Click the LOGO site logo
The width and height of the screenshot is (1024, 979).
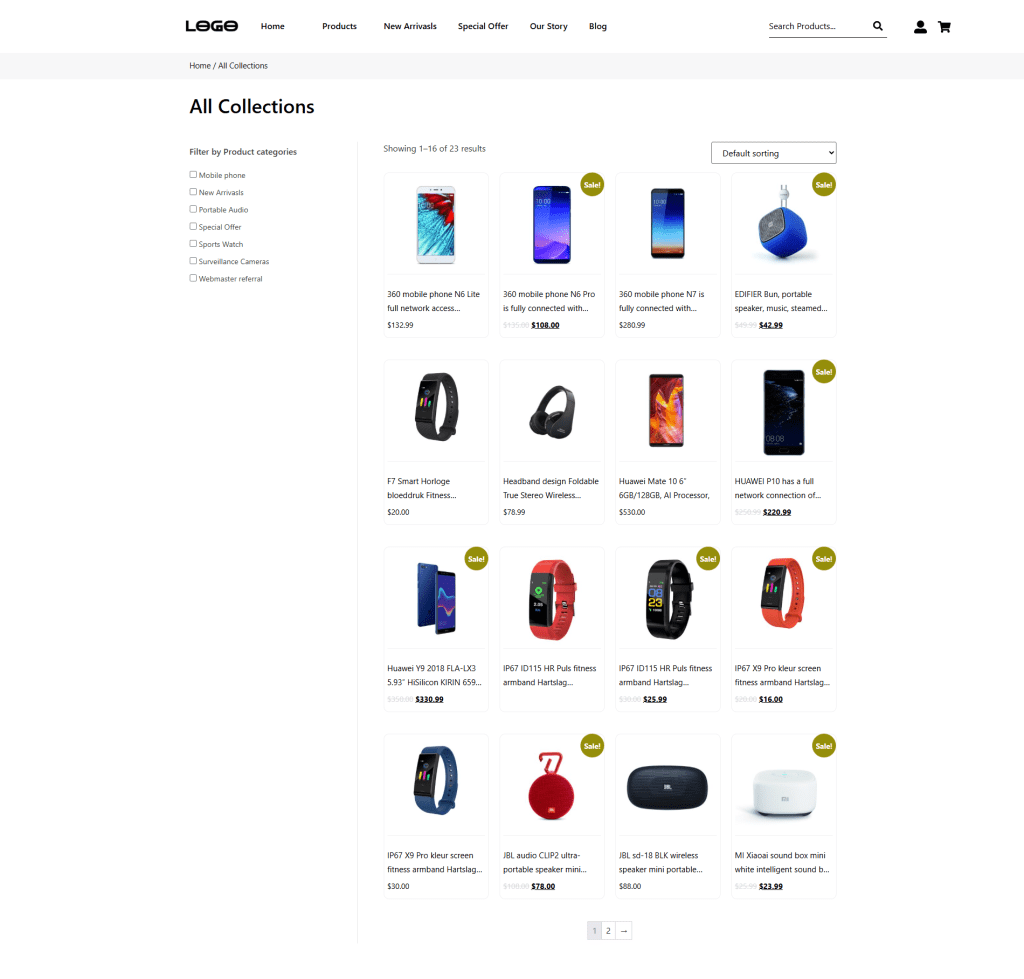(212, 26)
